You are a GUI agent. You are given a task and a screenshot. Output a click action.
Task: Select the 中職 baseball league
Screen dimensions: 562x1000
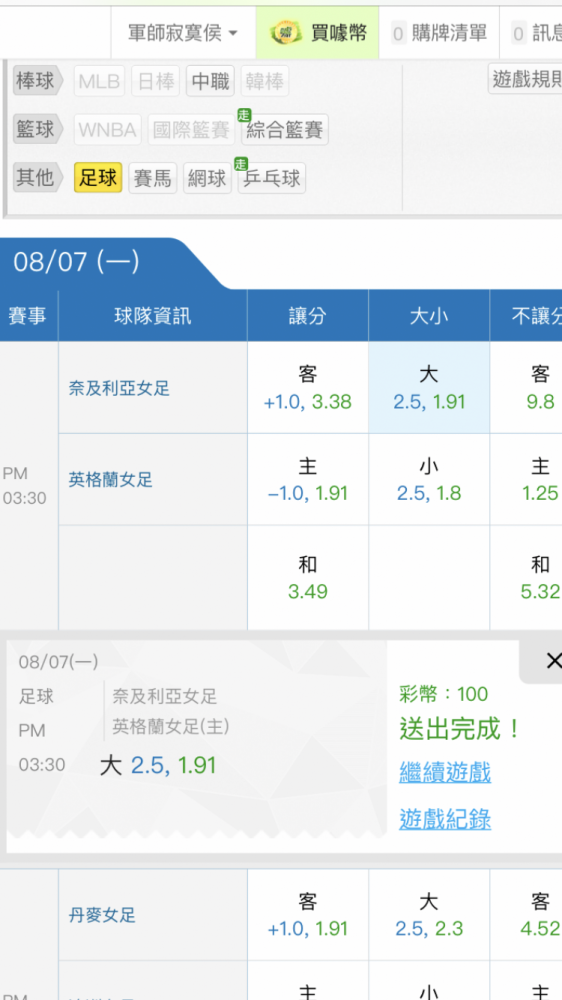(211, 82)
